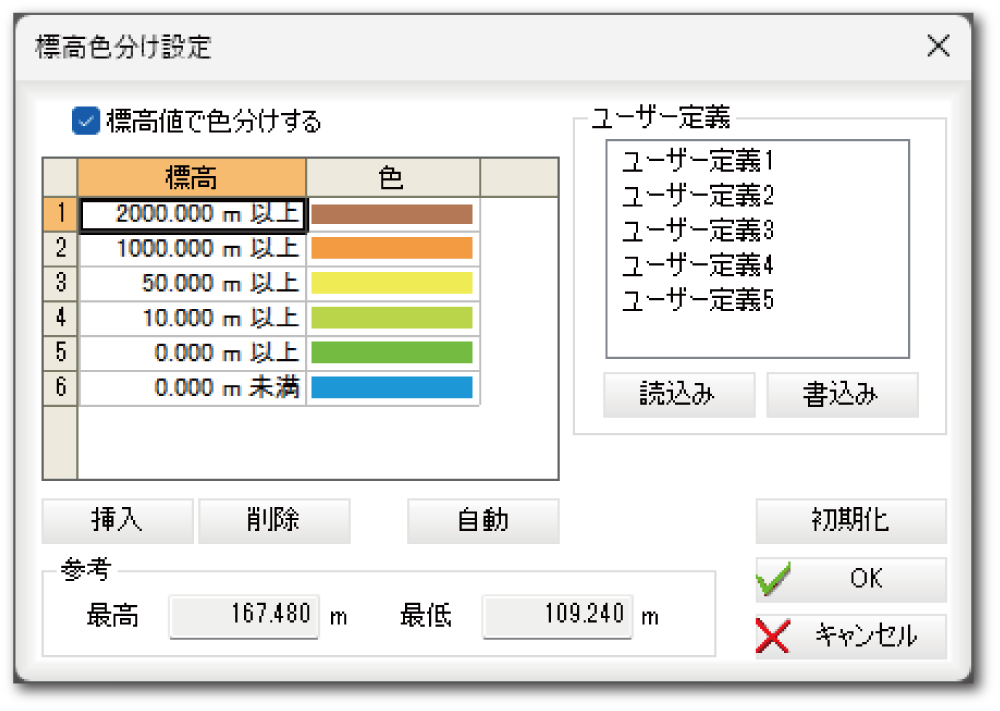Viewport: 1000px width, 711px height.
Task: Click the red X キャンセル button
Action: 850,636
